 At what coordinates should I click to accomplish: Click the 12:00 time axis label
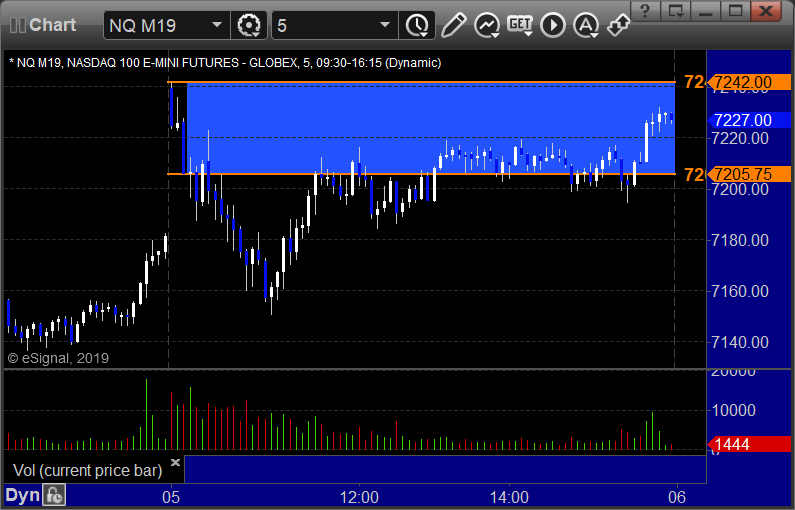click(x=359, y=497)
